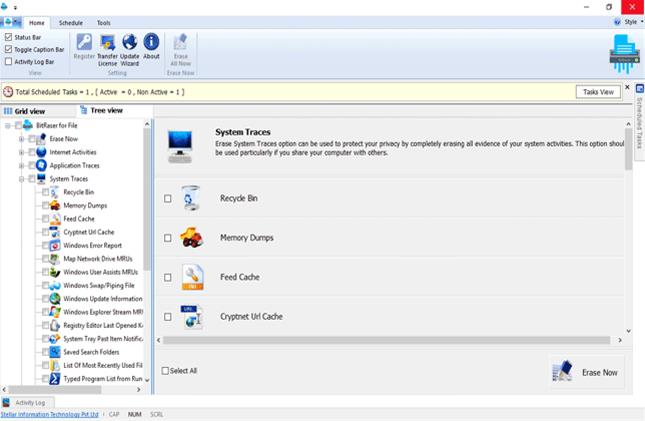Check the Select All checkbox
The height and width of the screenshot is (421, 645).
[166, 371]
